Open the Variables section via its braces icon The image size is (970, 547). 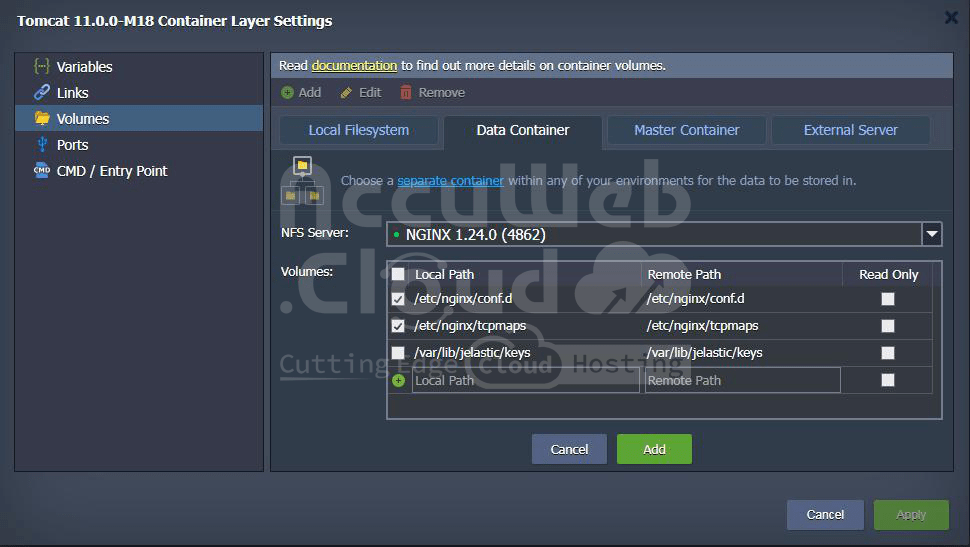(x=41, y=66)
